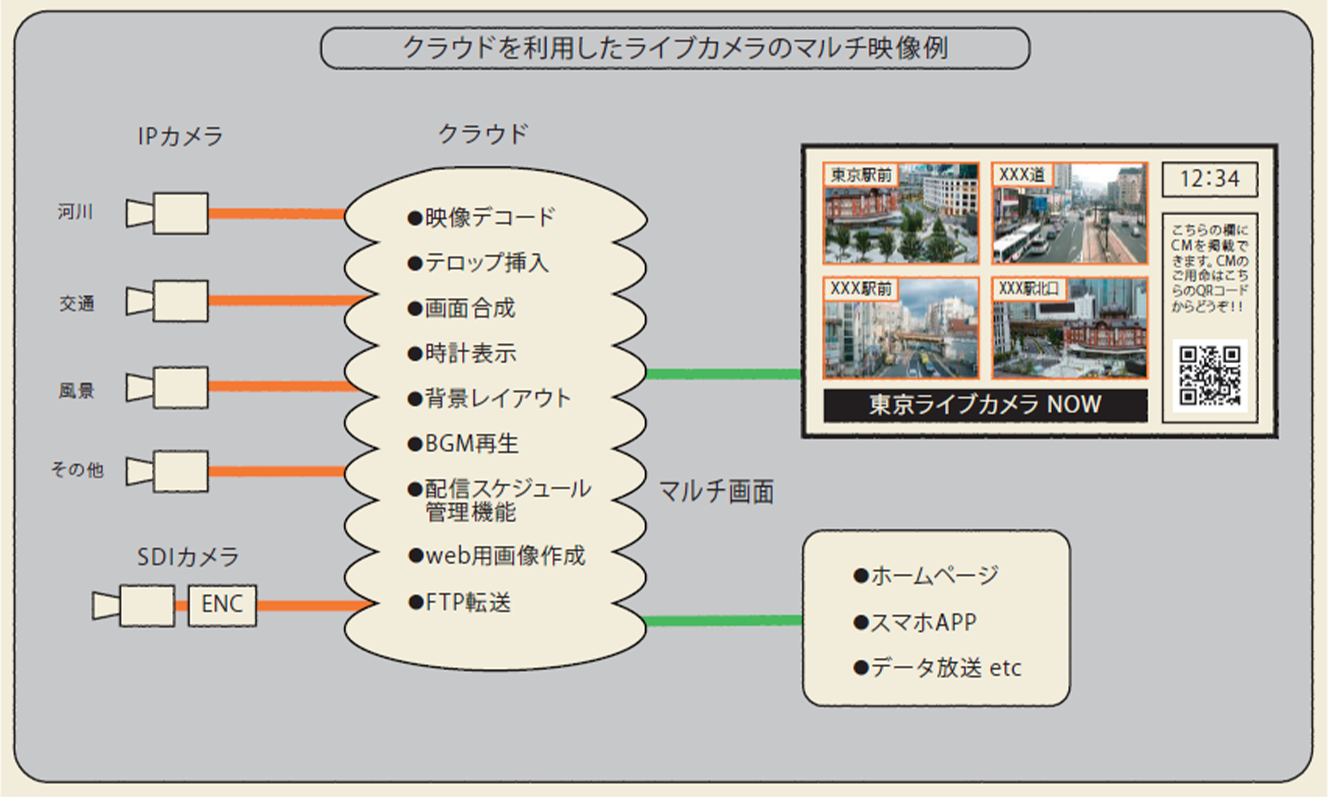Click the データ放送 etc item
Image resolution: width=1329 pixels, height=797 pixels.
pos(937,667)
